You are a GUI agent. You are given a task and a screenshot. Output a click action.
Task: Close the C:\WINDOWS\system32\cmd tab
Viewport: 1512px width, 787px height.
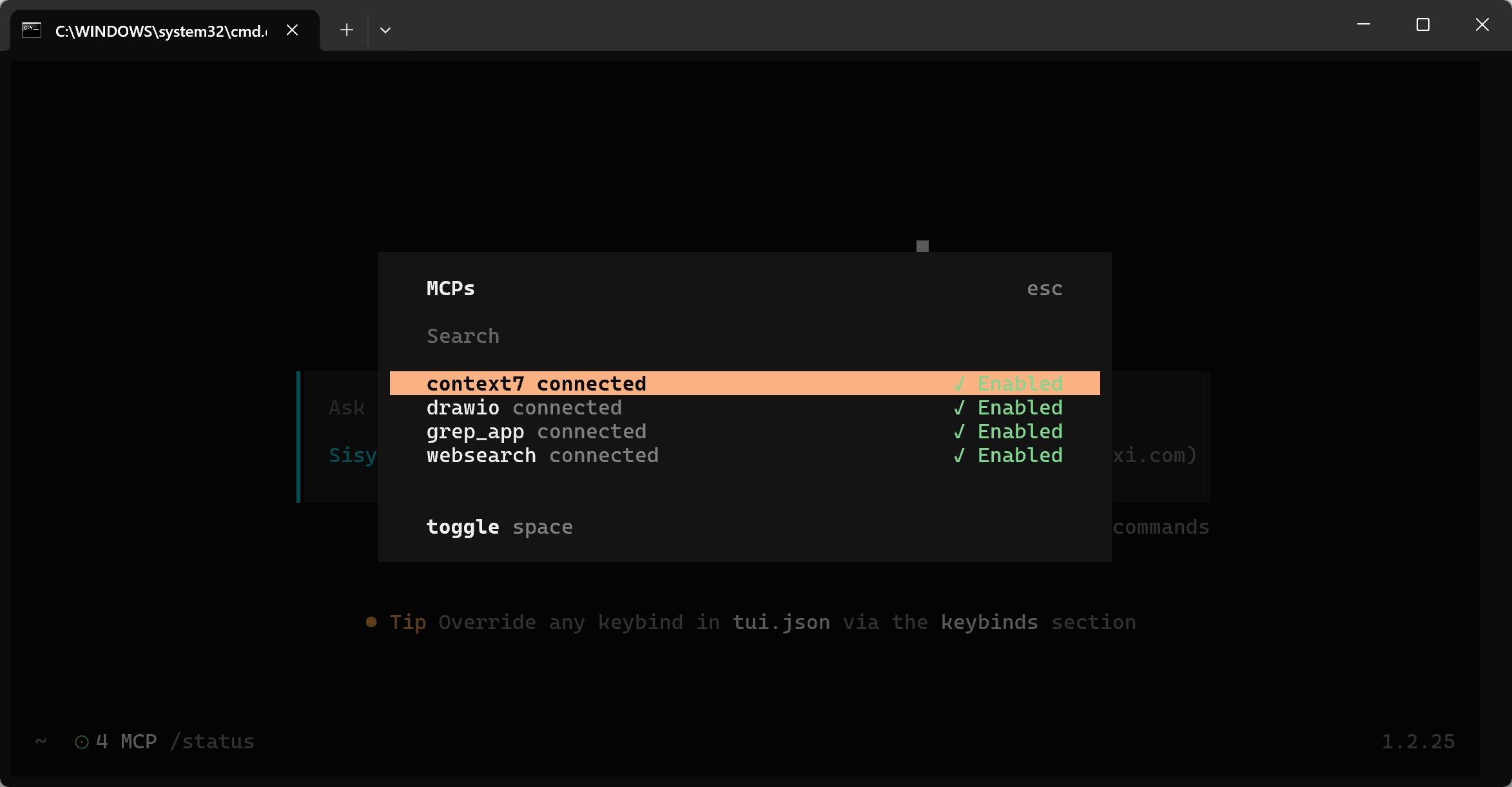coord(292,30)
